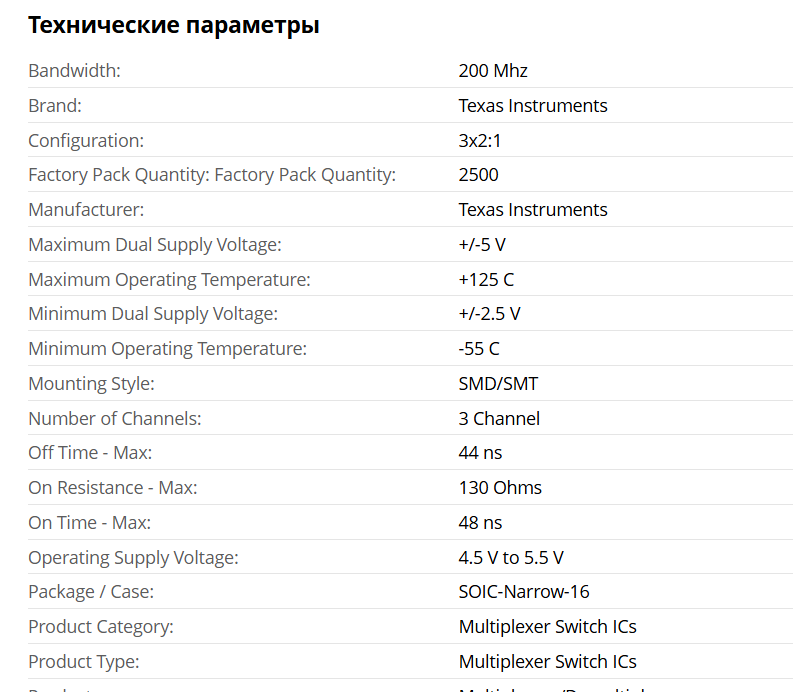802x692 pixels.
Task: Click the 48 ns on-time value
Action: pyautogui.click(x=480, y=523)
